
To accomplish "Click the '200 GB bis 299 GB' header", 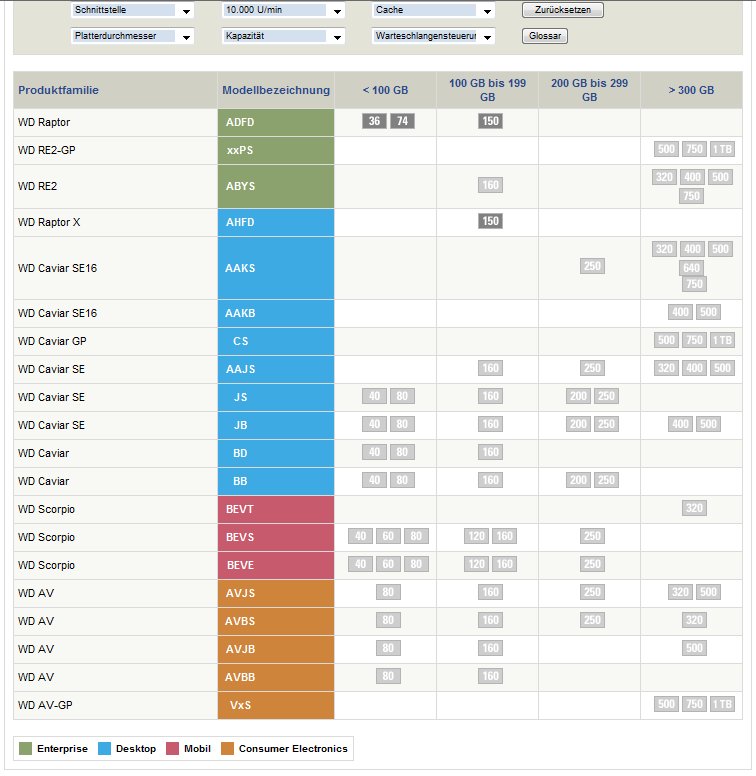I will point(589,90).
